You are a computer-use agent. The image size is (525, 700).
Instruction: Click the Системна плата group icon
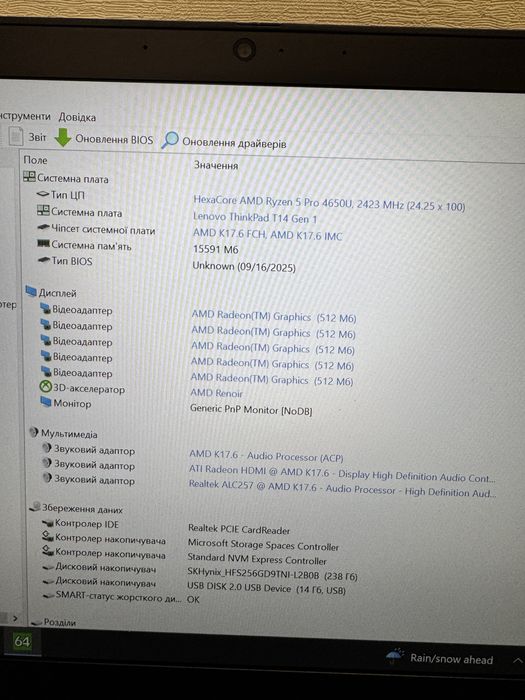click(29, 177)
